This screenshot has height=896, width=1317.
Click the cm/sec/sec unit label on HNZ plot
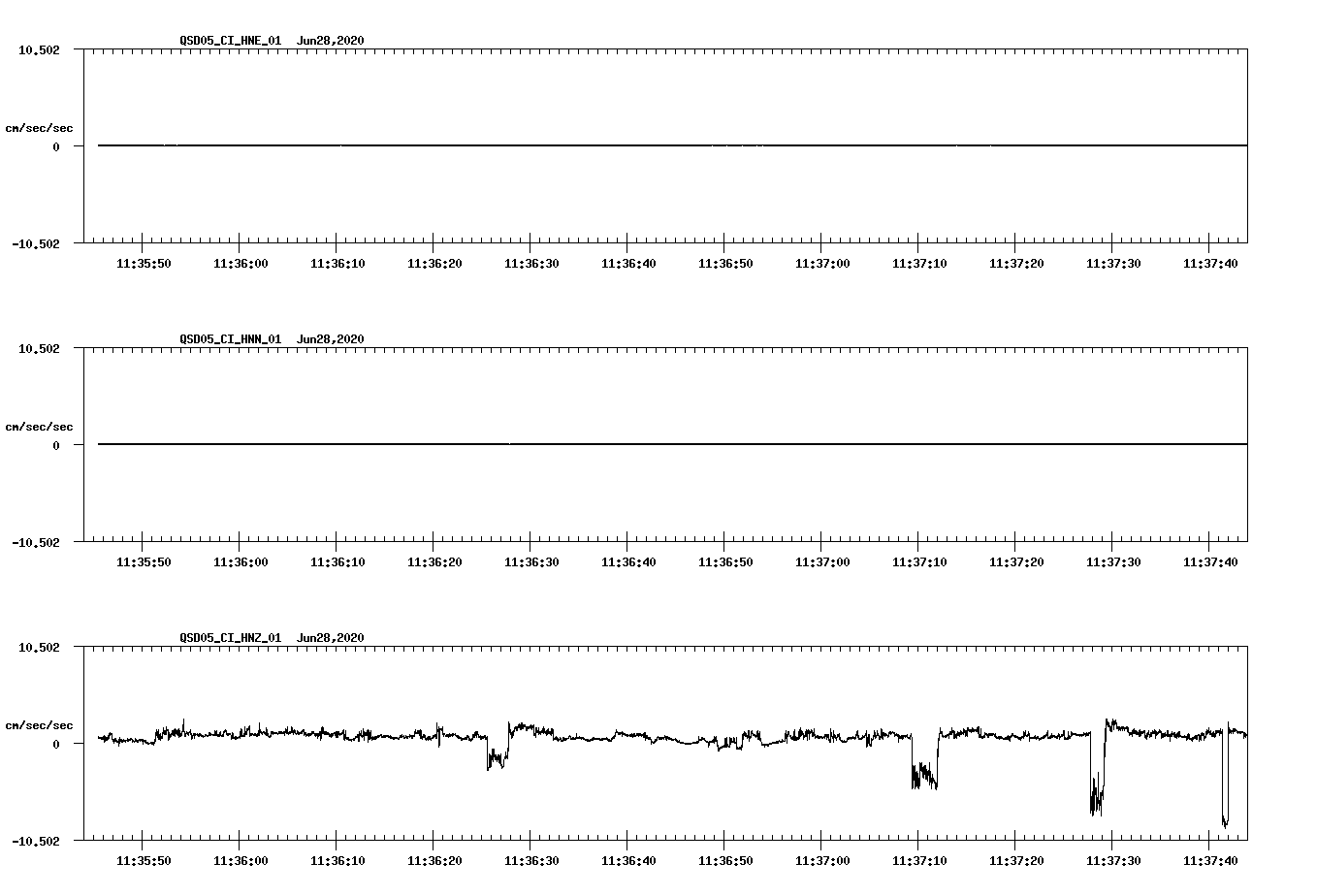[40, 725]
